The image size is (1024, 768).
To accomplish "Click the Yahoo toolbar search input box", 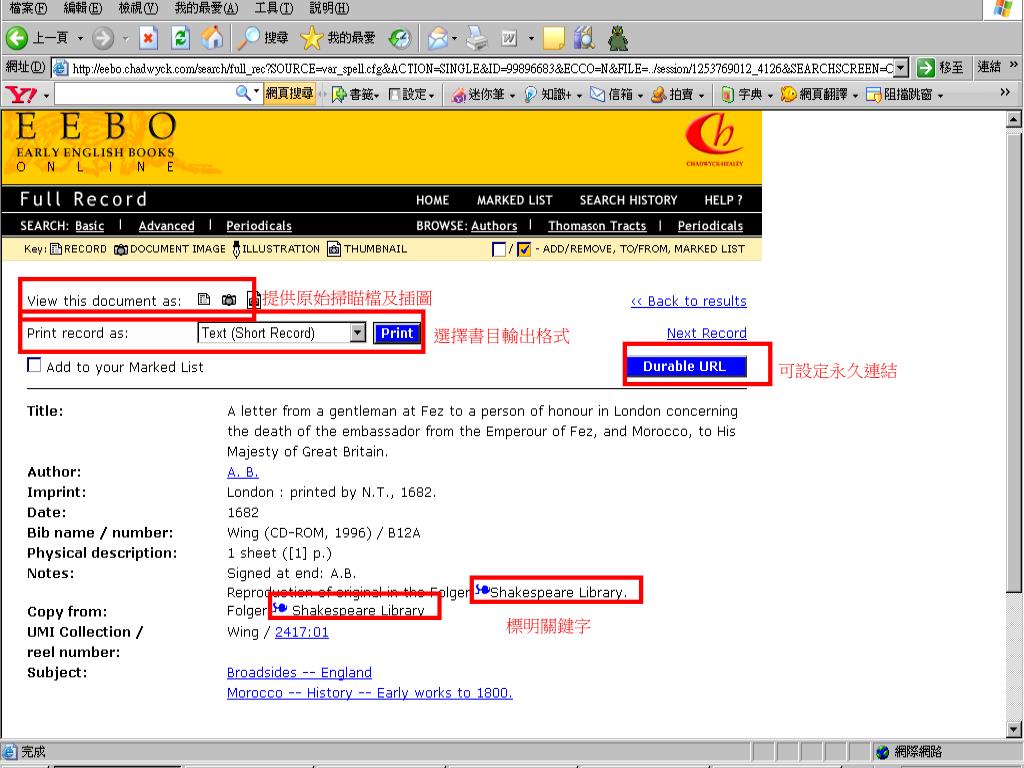I will pos(144,95).
